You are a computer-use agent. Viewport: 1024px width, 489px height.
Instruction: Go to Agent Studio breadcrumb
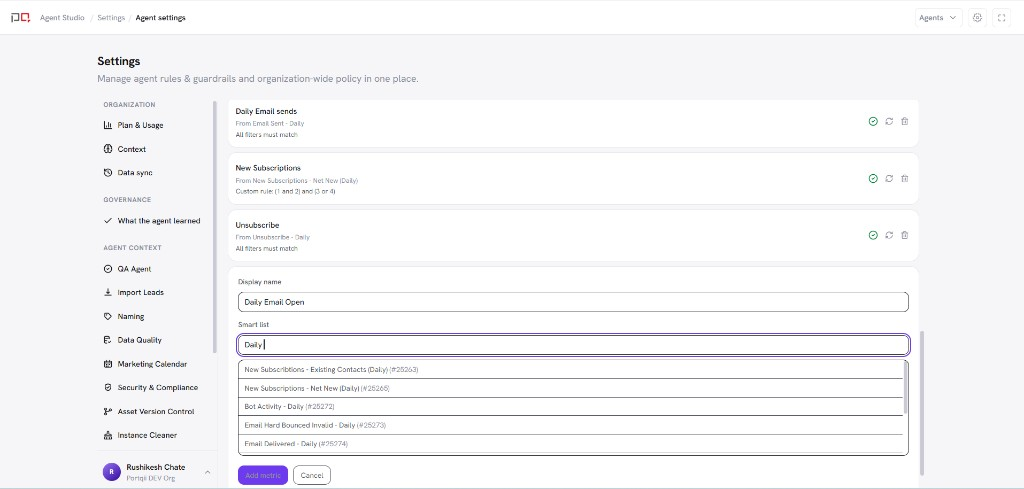62,18
